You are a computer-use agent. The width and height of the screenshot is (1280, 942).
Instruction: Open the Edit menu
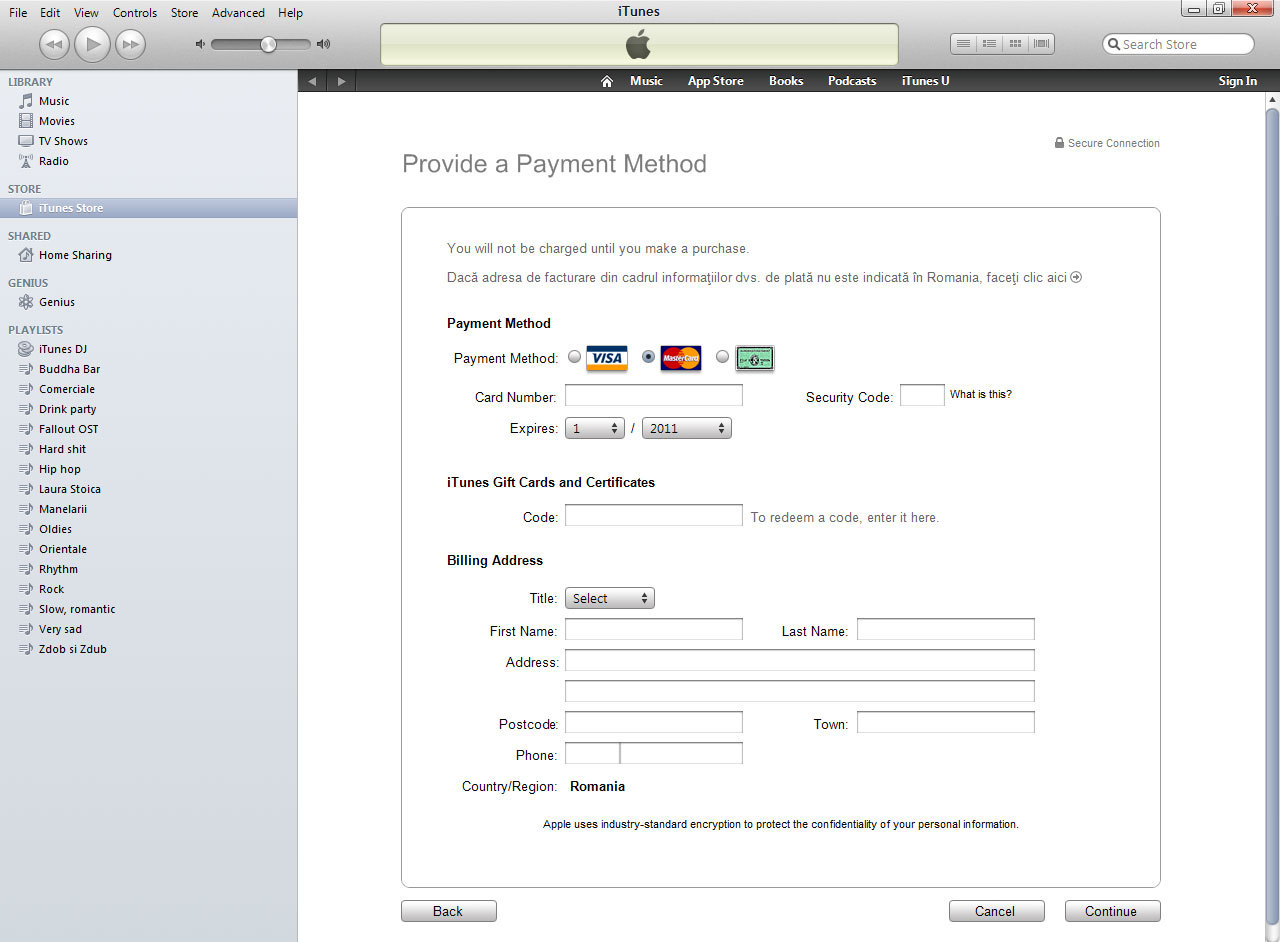click(x=50, y=13)
